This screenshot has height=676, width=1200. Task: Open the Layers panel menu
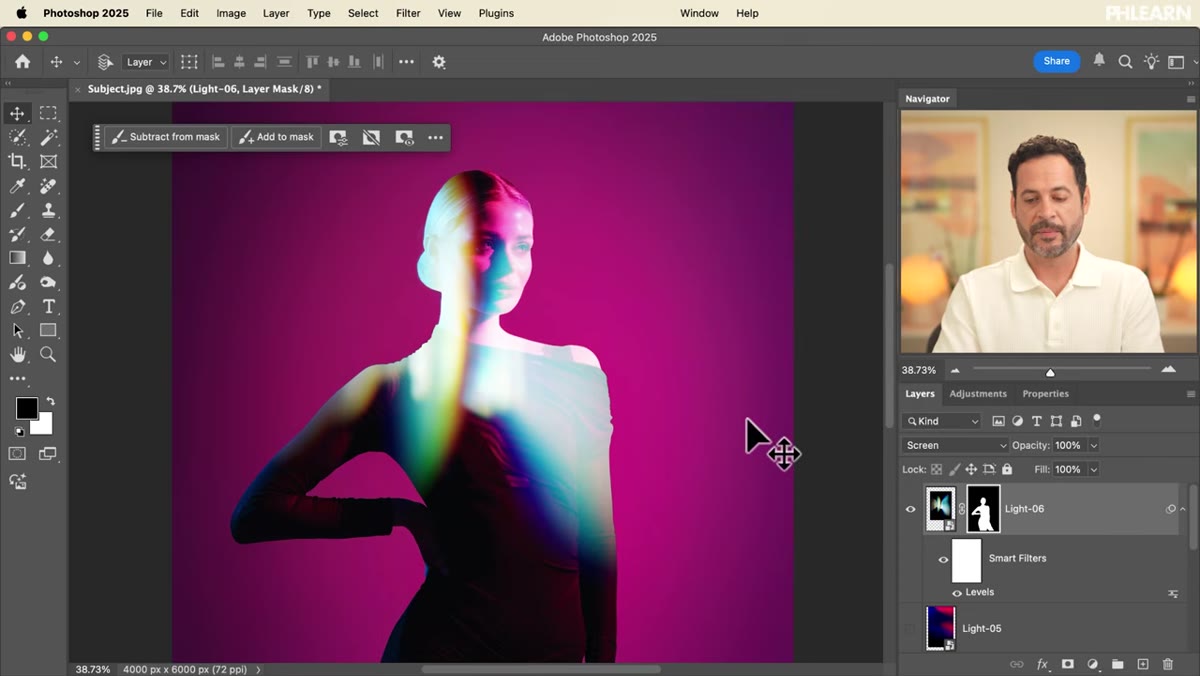[x=1190, y=394]
